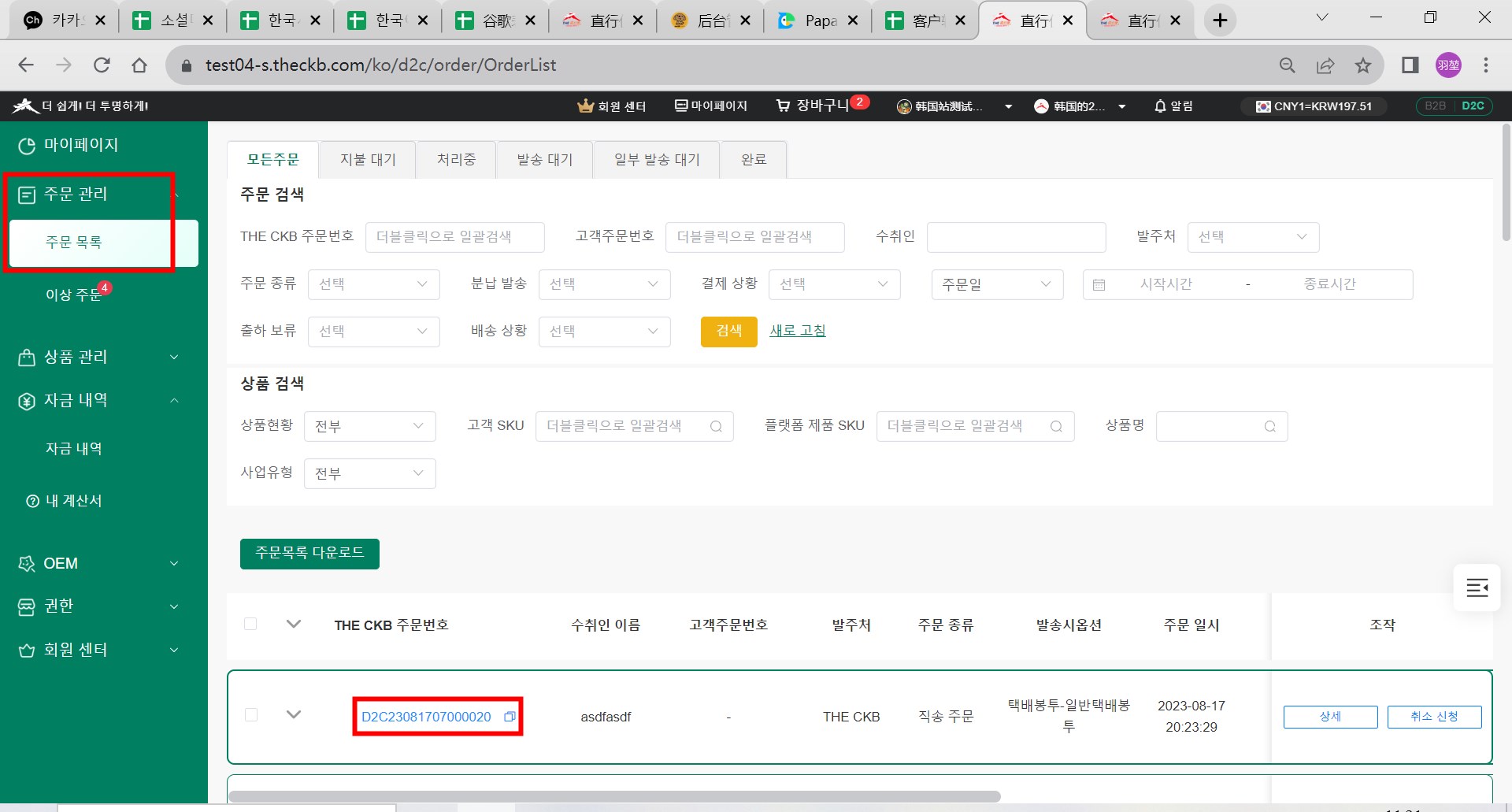Copy order number D2C23081707000020
This screenshot has height=812, width=1512.
point(510,717)
